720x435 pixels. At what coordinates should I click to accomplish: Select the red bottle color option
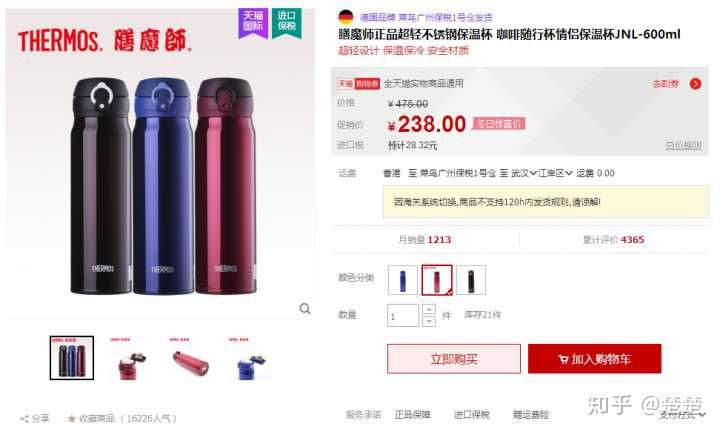click(437, 280)
